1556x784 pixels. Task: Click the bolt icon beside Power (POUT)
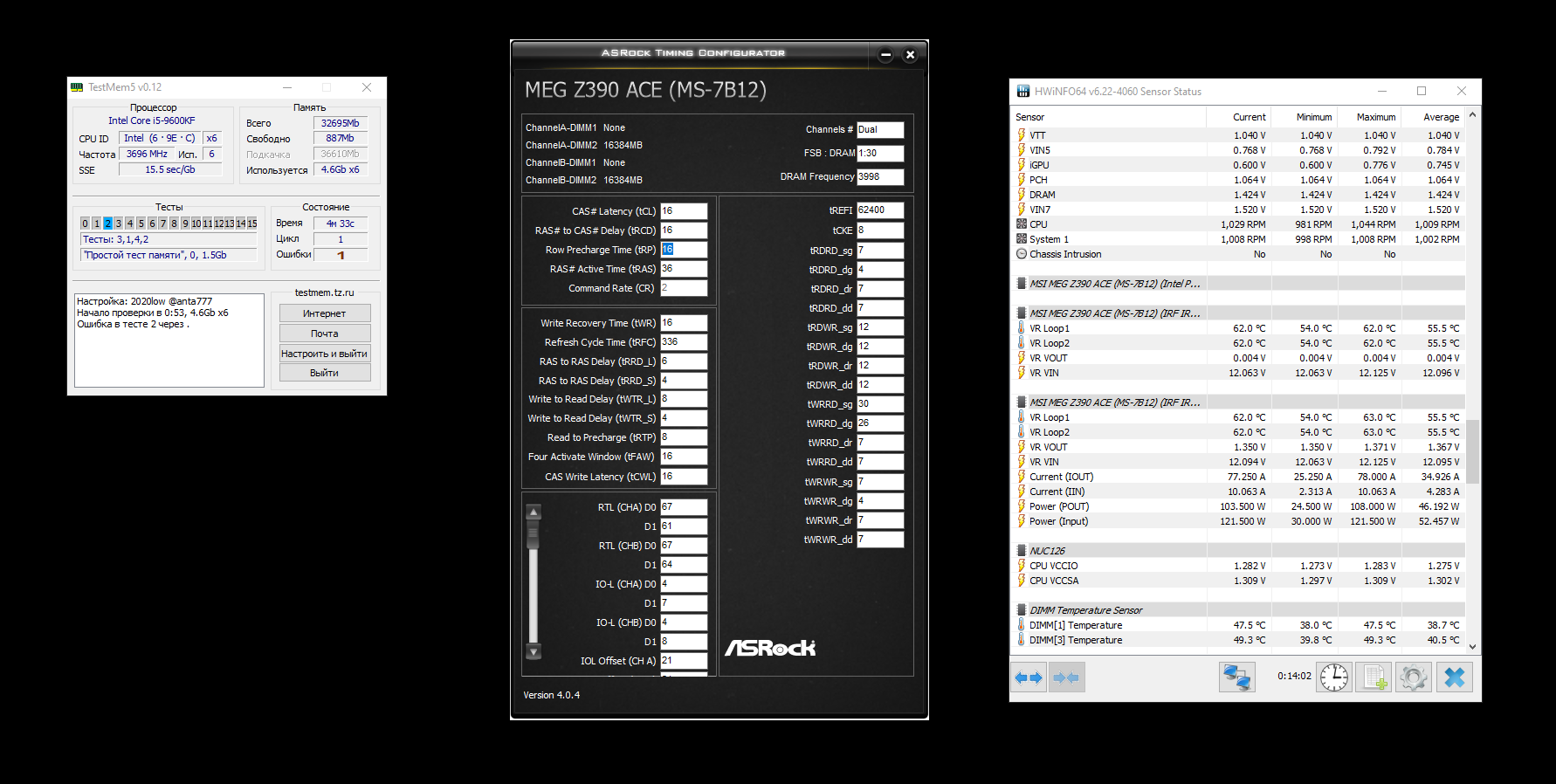click(x=1022, y=506)
